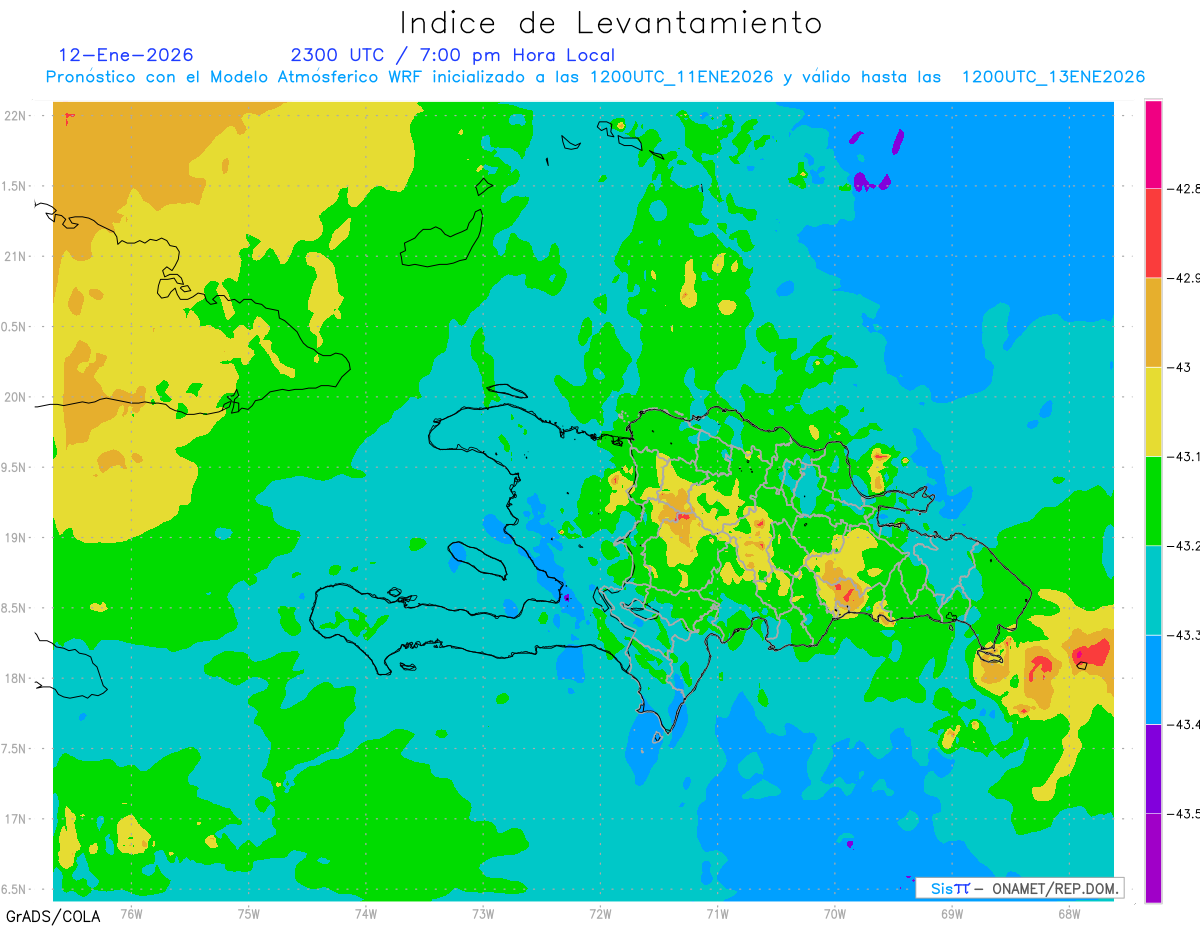Click the 'Pronóstico con el Modelo Atmosferico WRF' line
The width and height of the screenshot is (1200, 927).
click(x=595, y=77)
